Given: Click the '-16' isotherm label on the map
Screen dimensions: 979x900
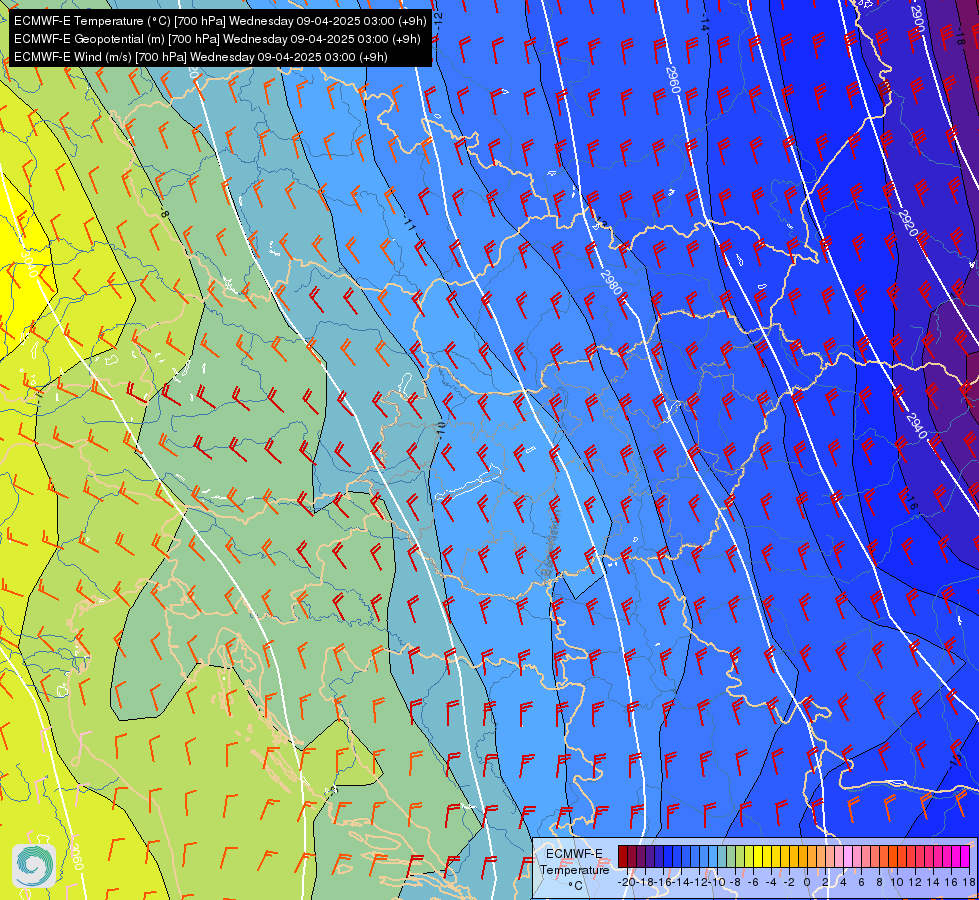Looking at the screenshot, I should coord(911,503).
